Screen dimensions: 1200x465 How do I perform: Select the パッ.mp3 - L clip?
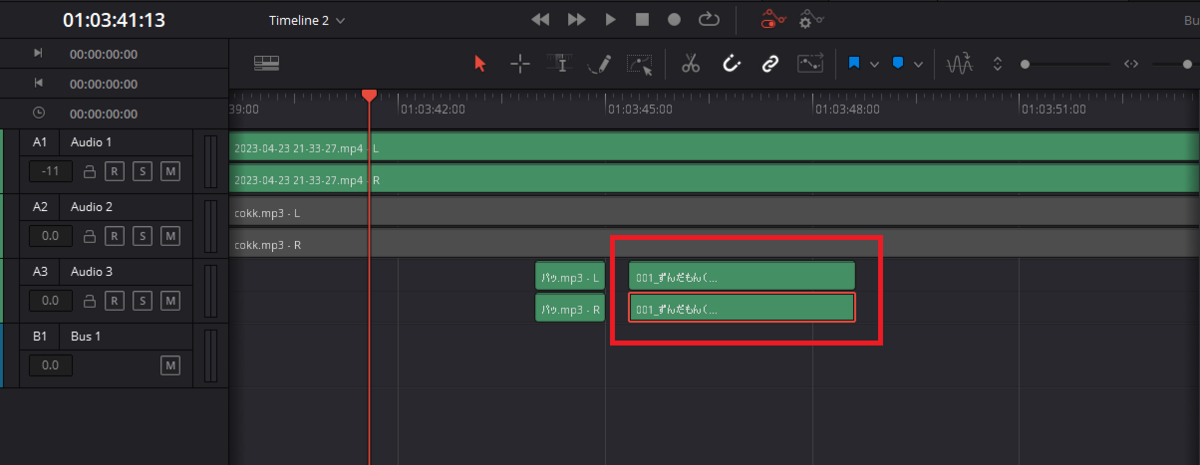[x=570, y=276]
